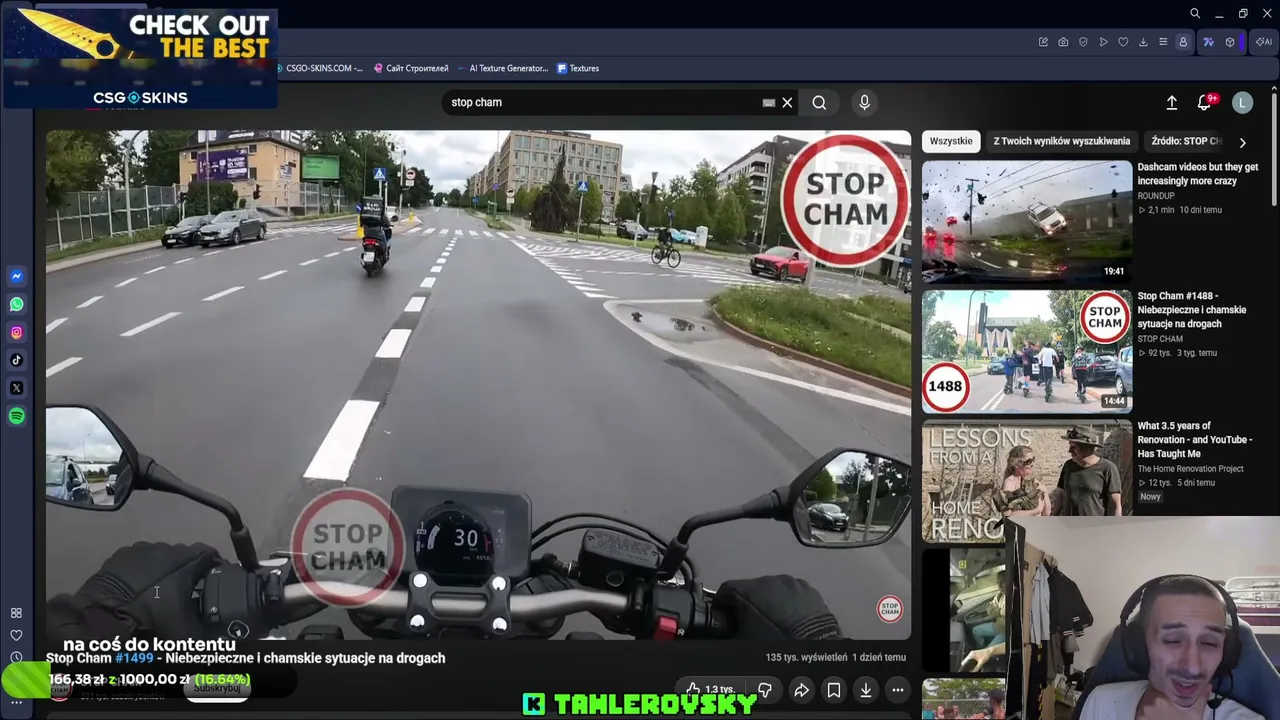Open the sidebar heart (pinboards) icon
This screenshot has width=1280, height=720.
click(x=16, y=635)
